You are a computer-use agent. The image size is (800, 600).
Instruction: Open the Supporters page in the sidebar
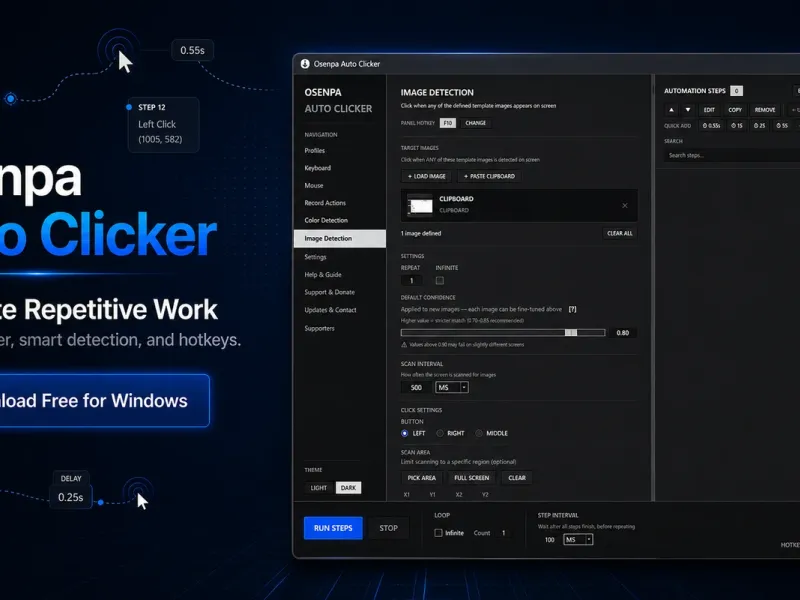tap(320, 328)
